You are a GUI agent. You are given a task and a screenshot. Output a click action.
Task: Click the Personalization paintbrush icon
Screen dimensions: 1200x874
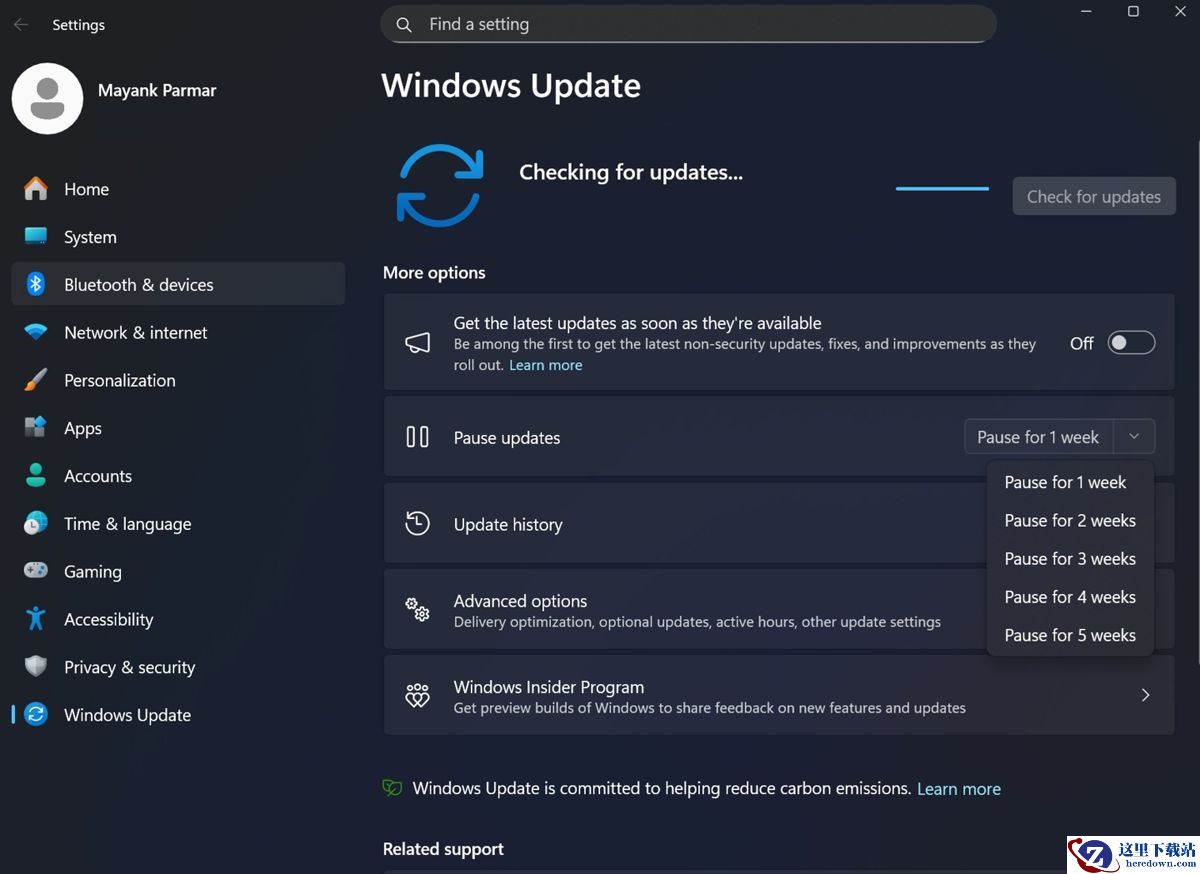[36, 380]
